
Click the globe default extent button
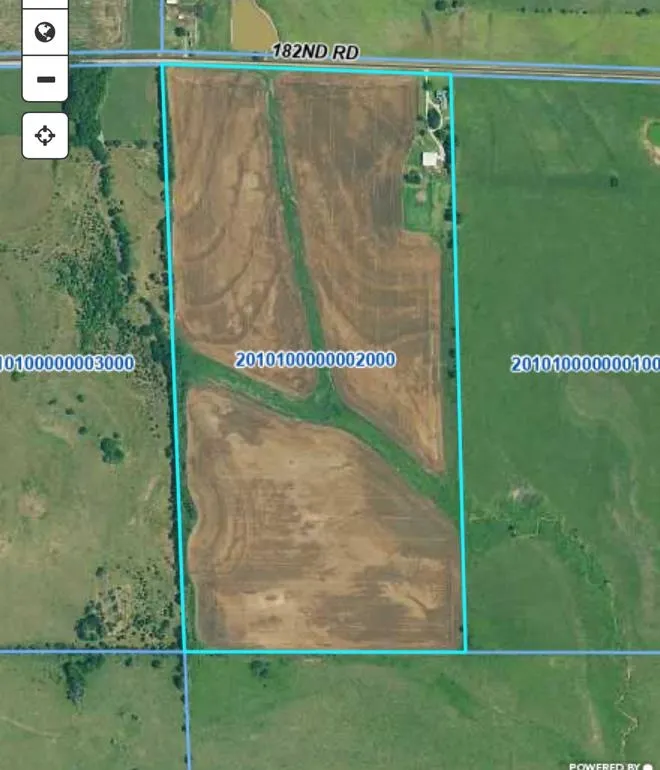click(45, 33)
